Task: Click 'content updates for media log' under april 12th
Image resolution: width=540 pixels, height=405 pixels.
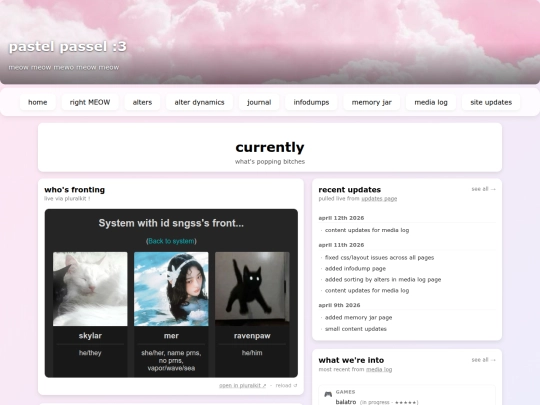Action: click(367, 230)
